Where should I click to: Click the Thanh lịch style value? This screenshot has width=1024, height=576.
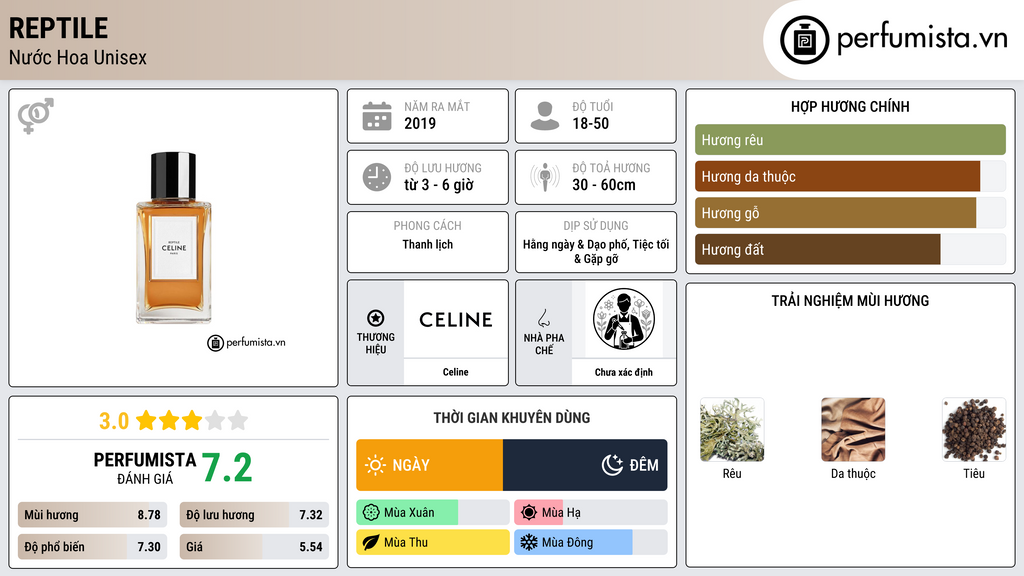(x=427, y=244)
